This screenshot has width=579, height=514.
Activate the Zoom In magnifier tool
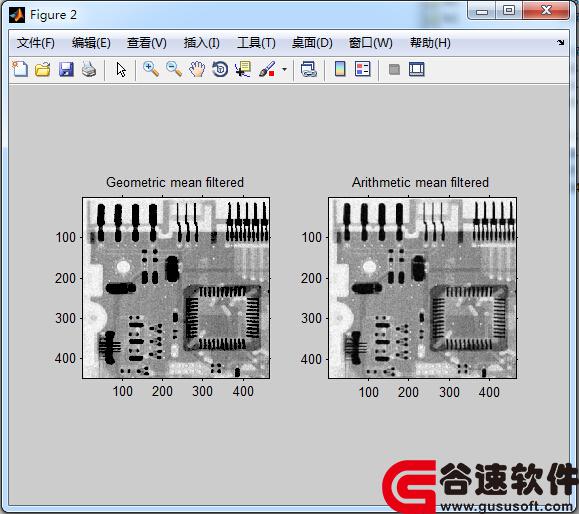tap(151, 69)
